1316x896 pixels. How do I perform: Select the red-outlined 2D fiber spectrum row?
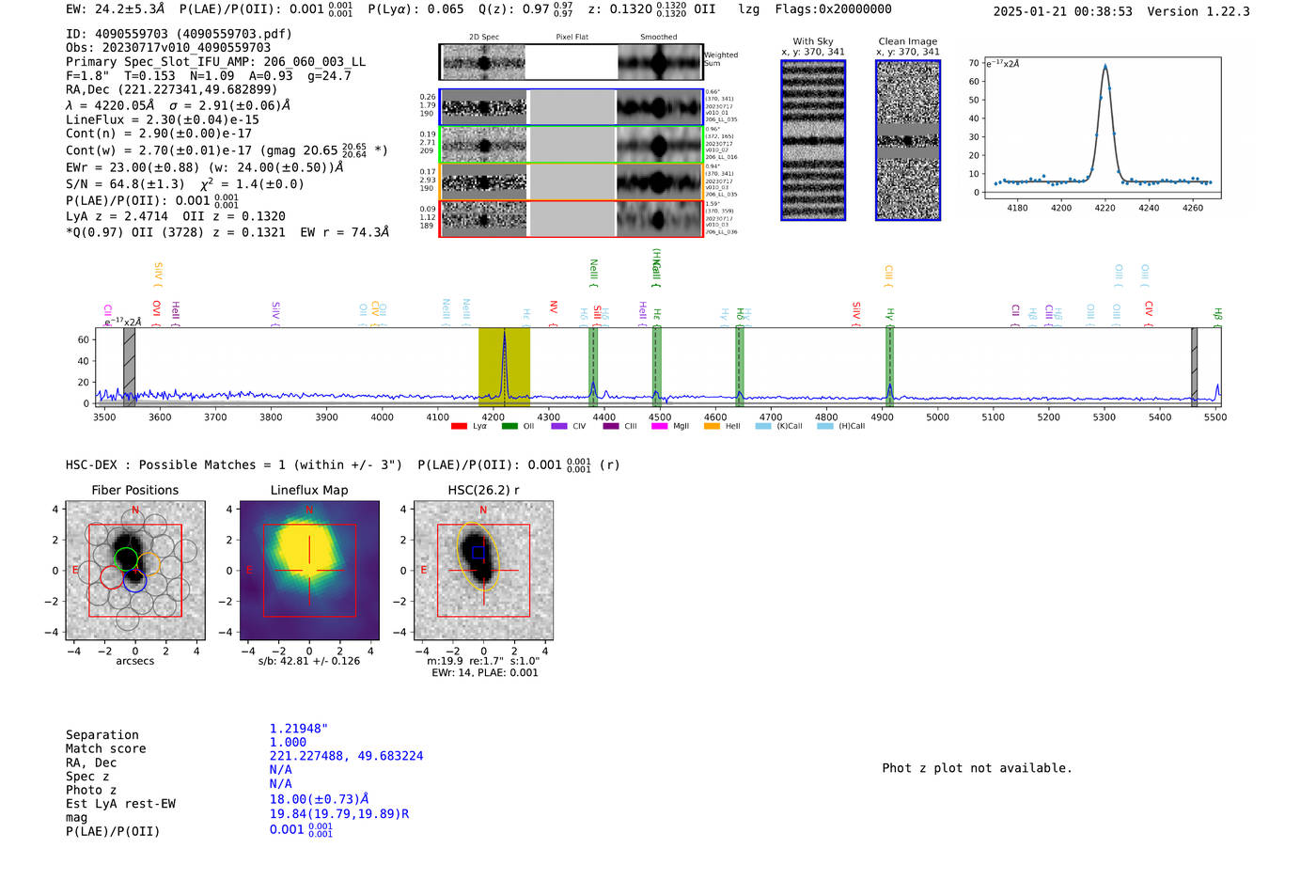(572, 219)
